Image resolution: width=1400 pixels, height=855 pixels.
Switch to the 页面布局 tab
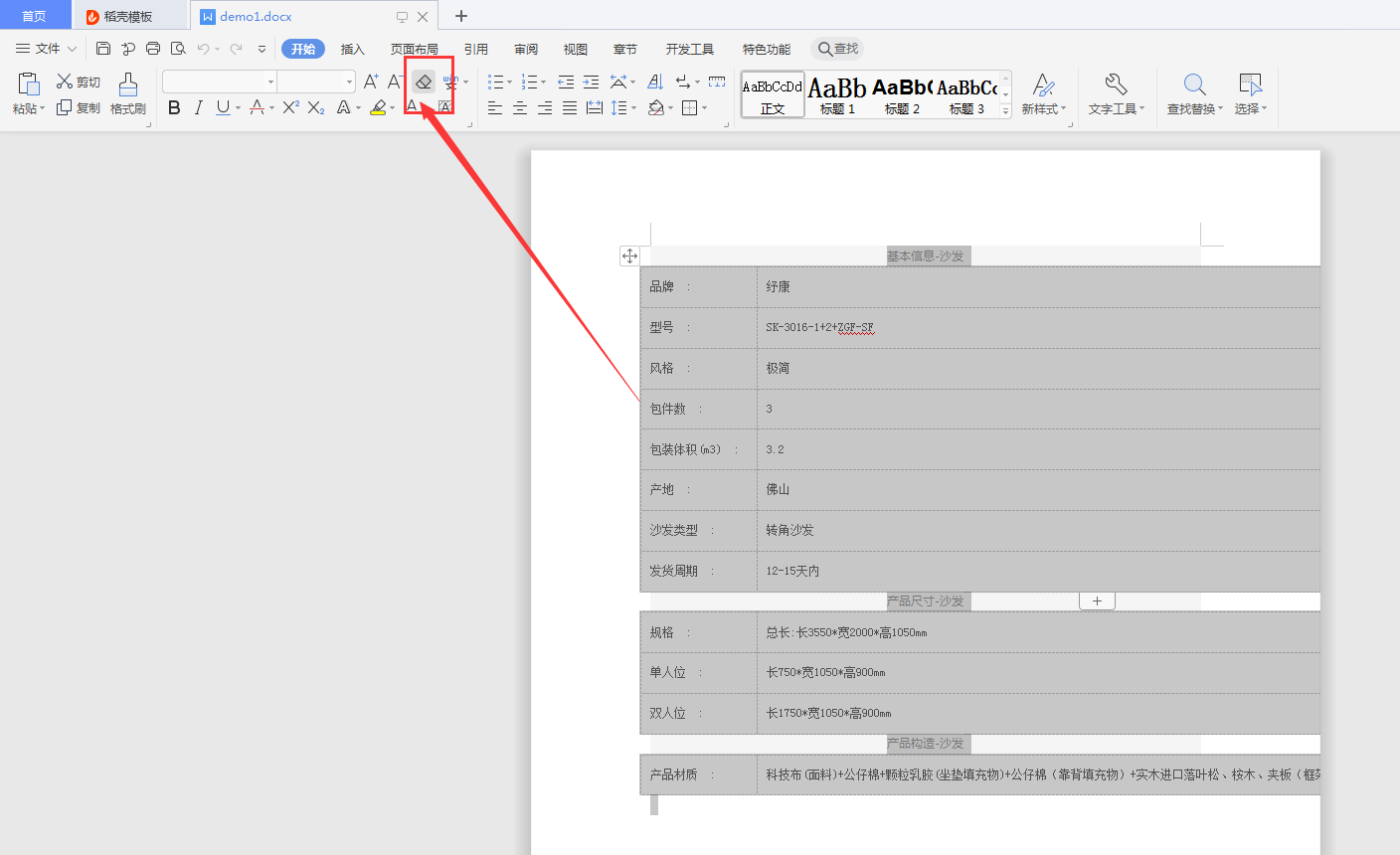[414, 49]
